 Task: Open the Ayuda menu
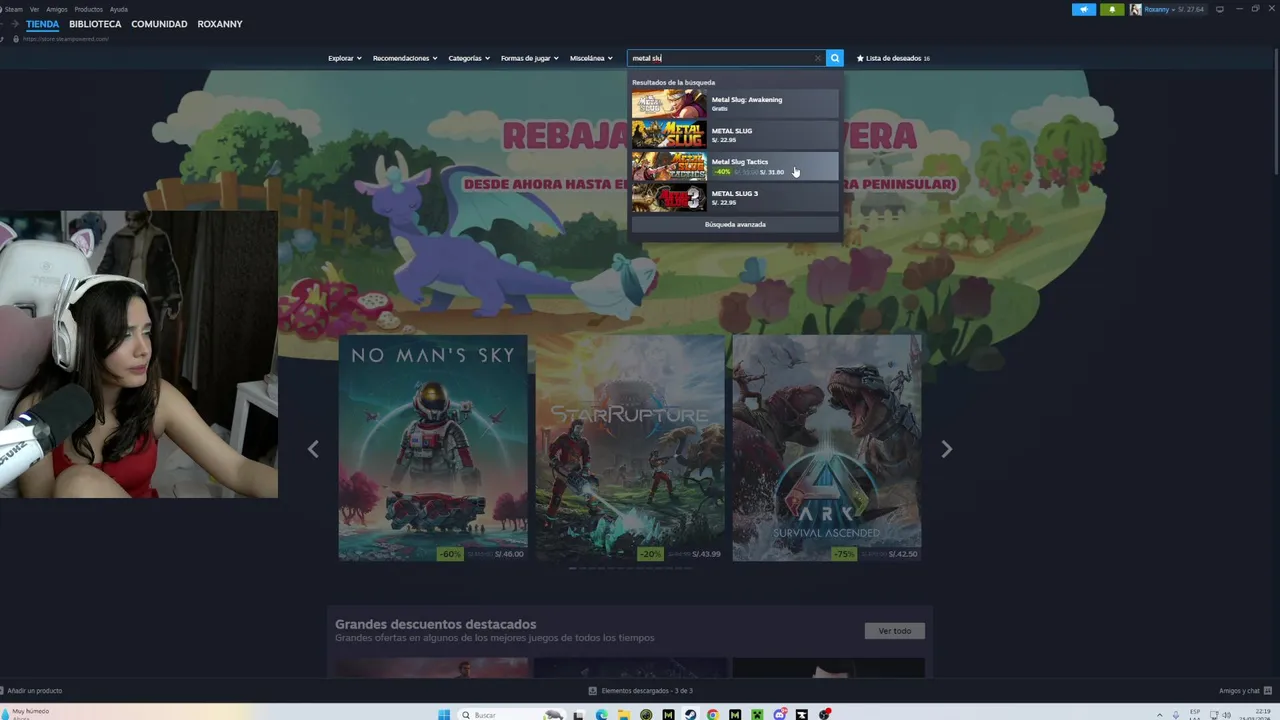[x=118, y=9]
